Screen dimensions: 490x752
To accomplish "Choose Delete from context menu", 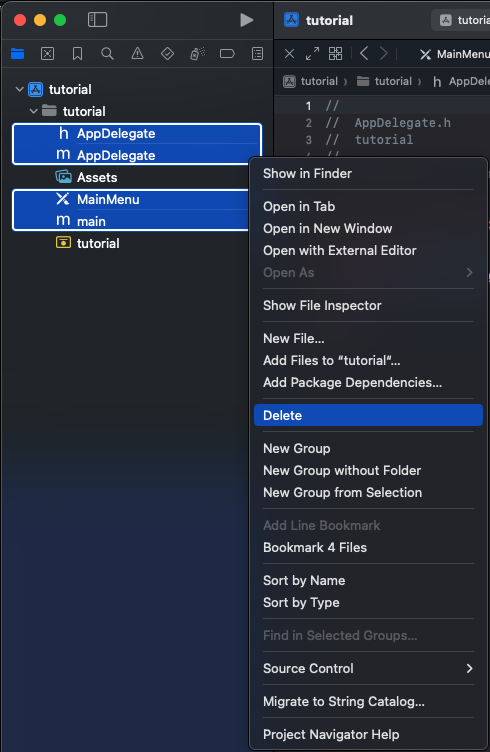I will click(x=368, y=415).
